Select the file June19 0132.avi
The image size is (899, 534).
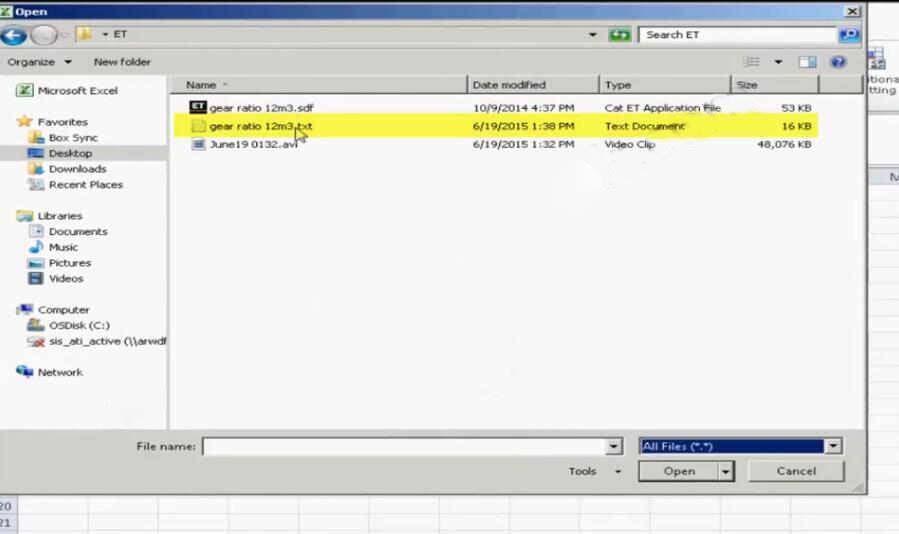[x=253, y=144]
